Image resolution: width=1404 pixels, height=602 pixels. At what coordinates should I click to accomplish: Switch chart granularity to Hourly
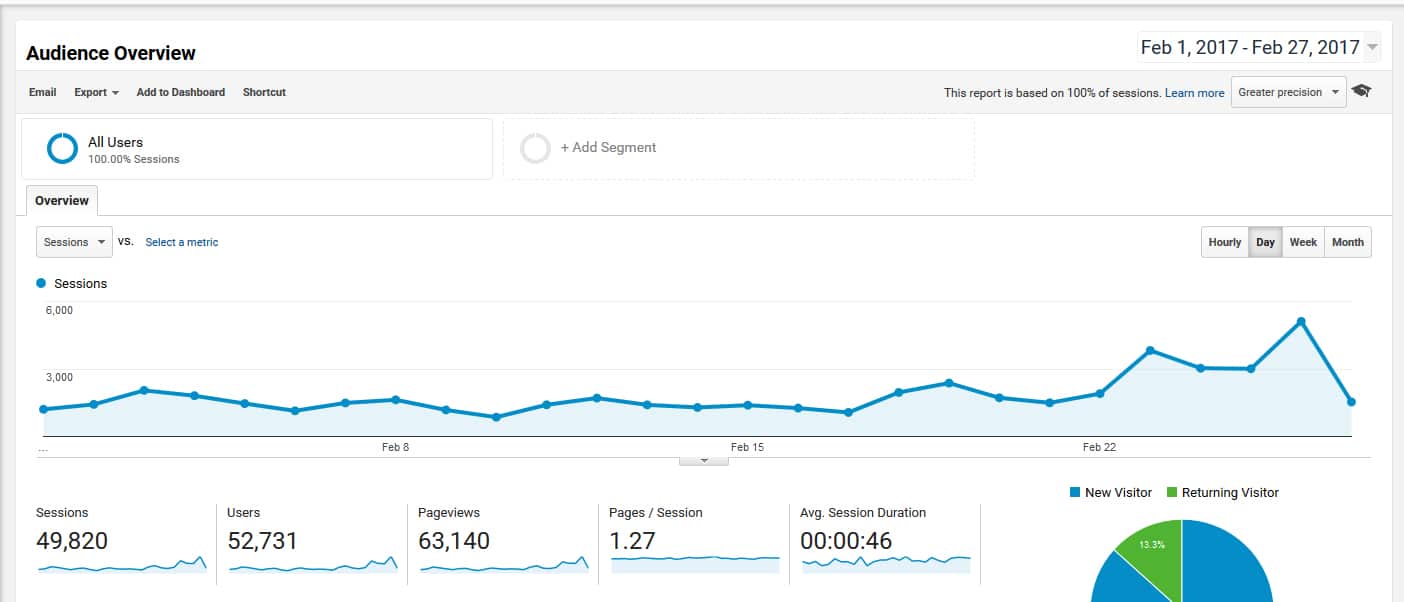pyautogui.click(x=1224, y=242)
